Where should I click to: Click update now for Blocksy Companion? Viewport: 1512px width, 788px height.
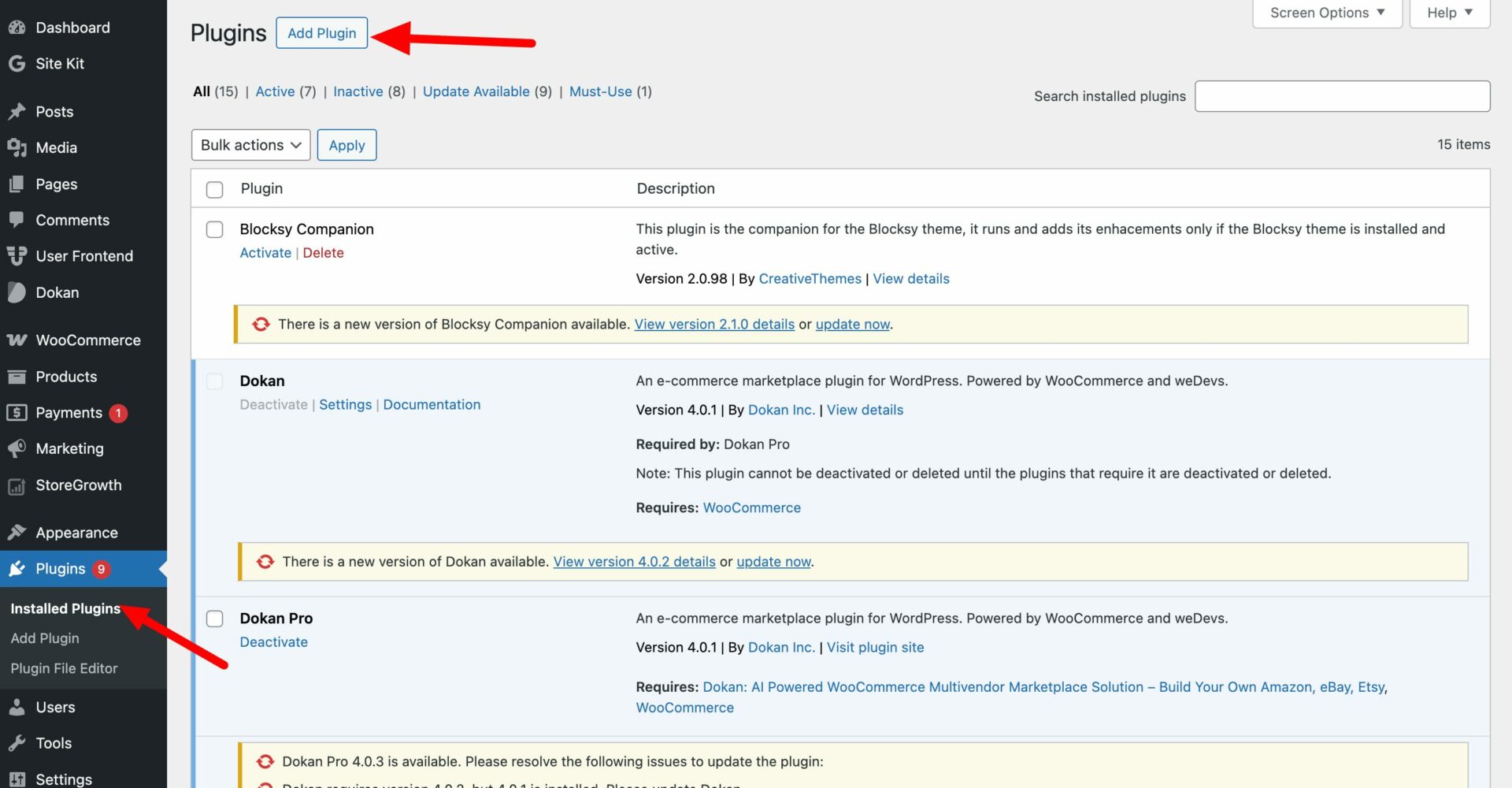tap(852, 325)
